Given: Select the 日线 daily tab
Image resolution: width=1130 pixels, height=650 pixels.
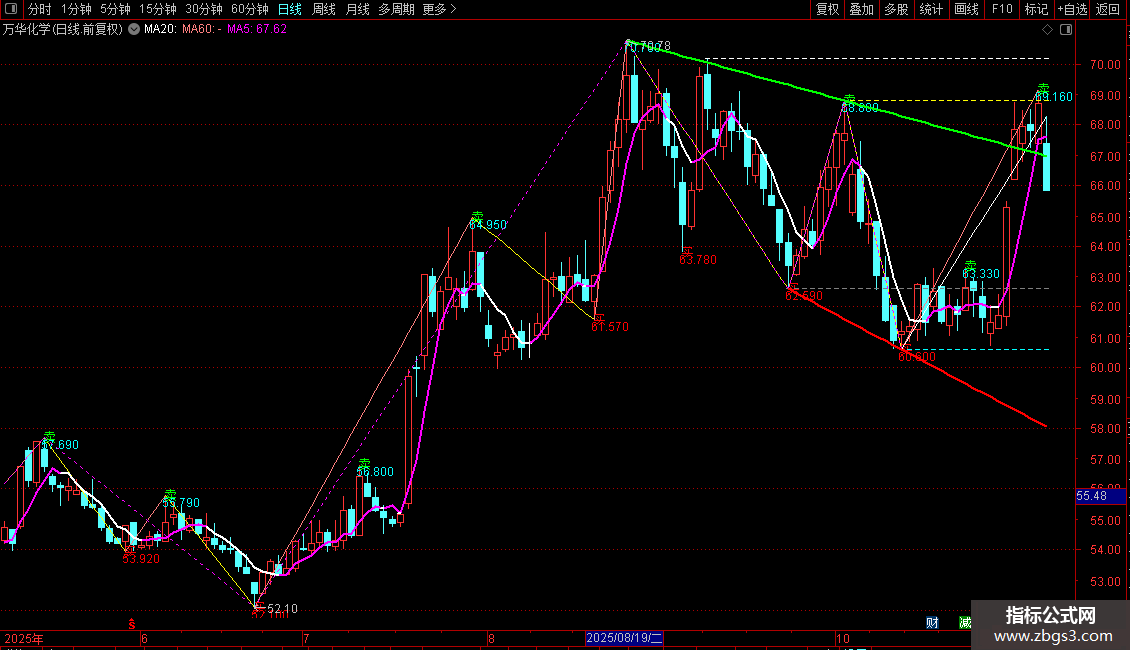Looking at the screenshot, I should [x=290, y=9].
